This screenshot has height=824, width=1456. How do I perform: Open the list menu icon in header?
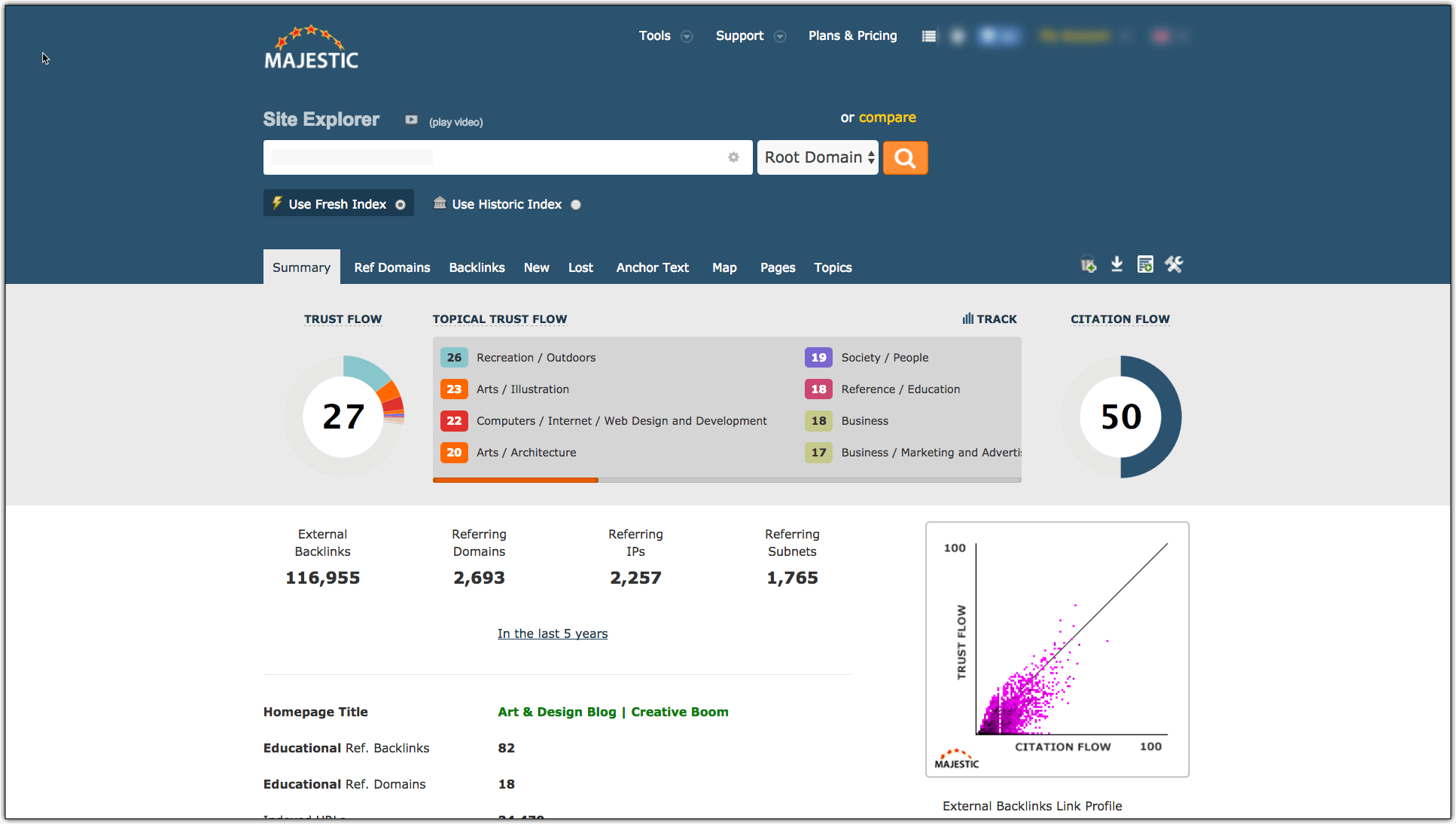929,36
